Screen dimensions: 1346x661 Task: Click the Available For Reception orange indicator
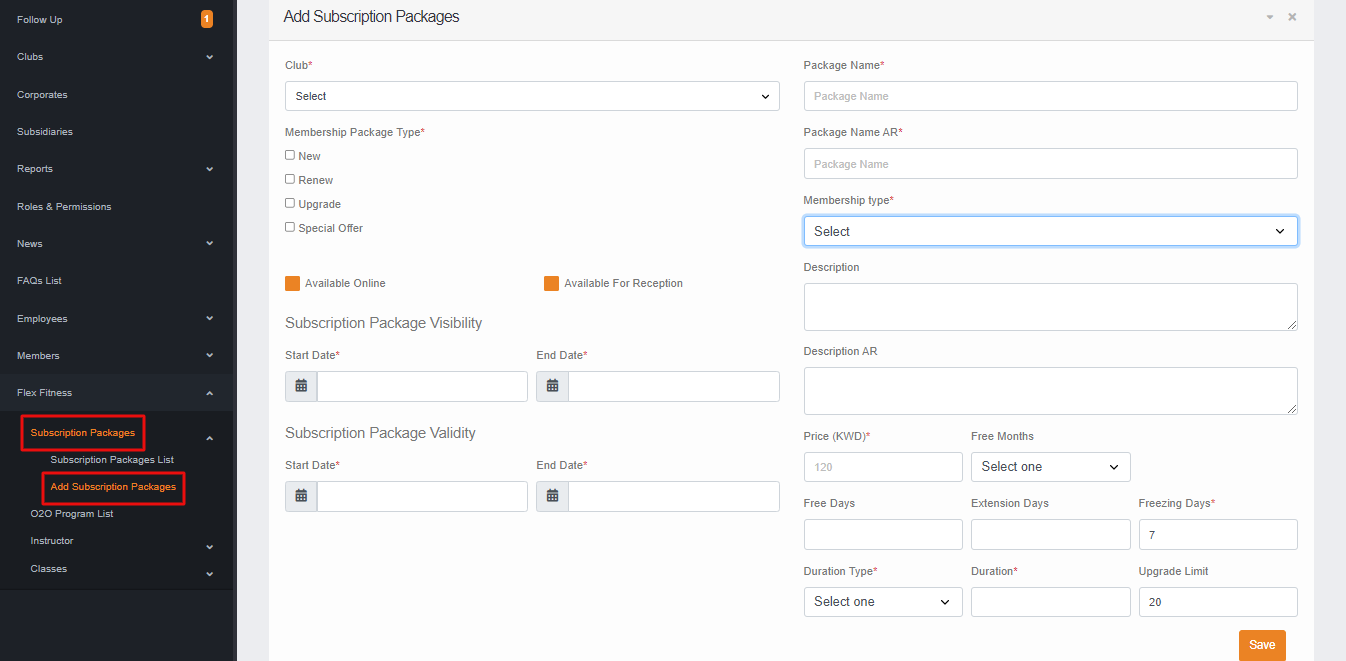[x=551, y=283]
